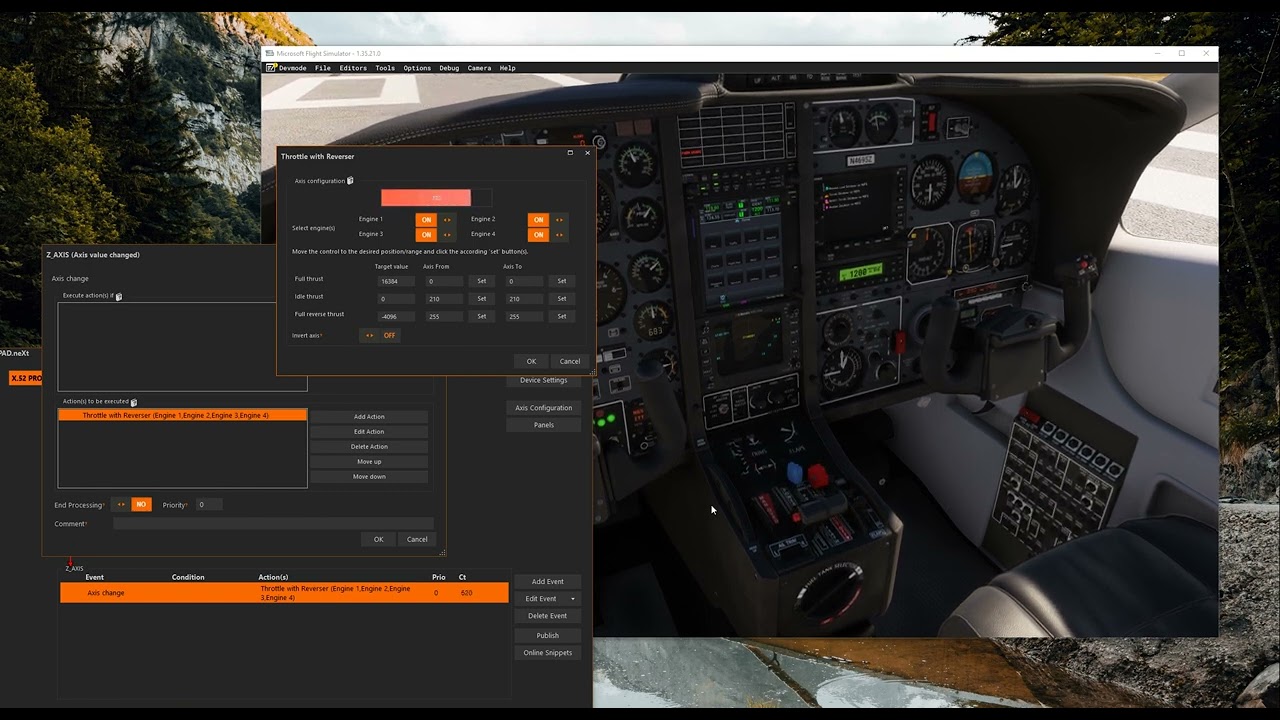Viewport: 1280px width, 720px height.
Task: Cancel the Z_AXIS dialog
Action: (x=417, y=539)
